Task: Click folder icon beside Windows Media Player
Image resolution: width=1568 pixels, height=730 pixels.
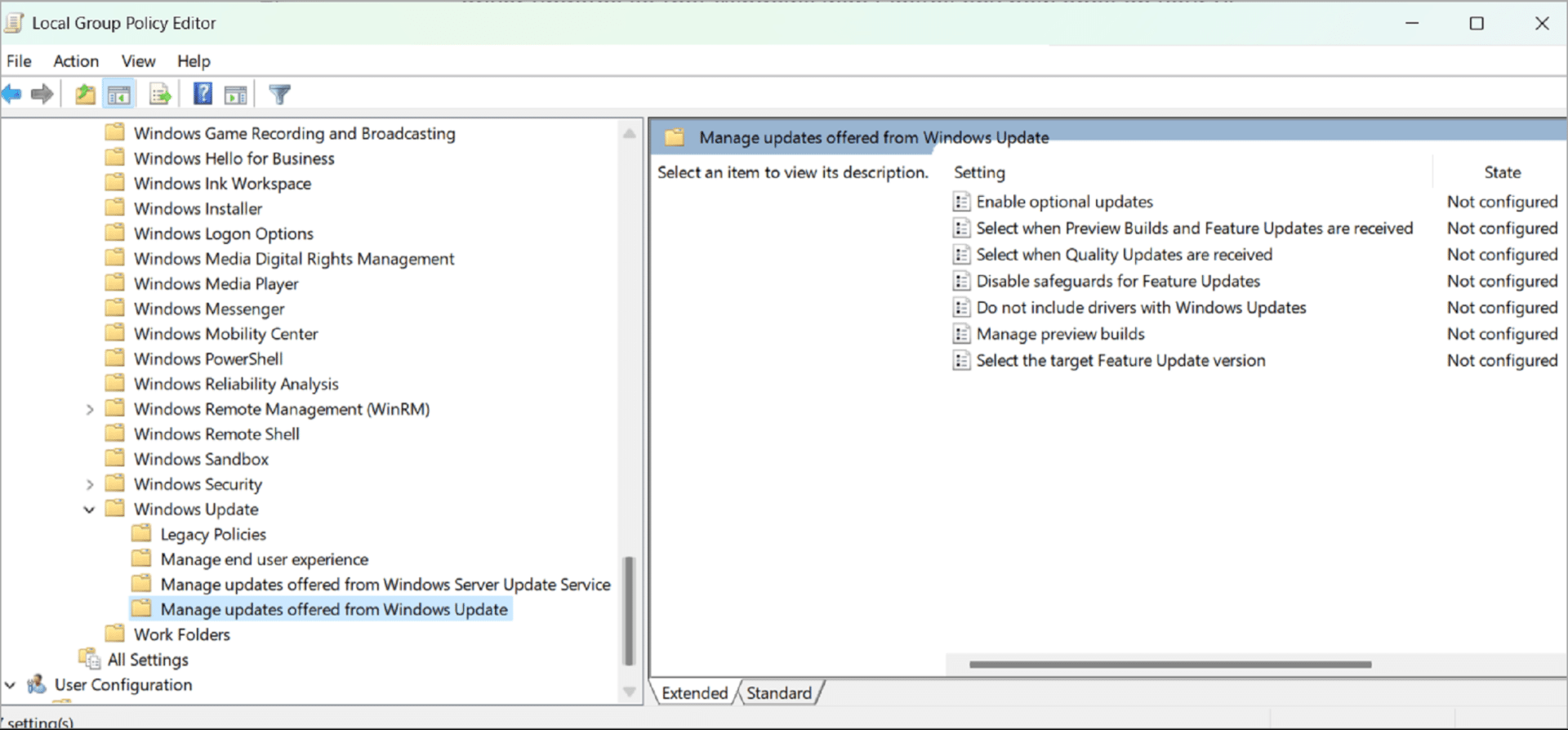Action: click(115, 283)
